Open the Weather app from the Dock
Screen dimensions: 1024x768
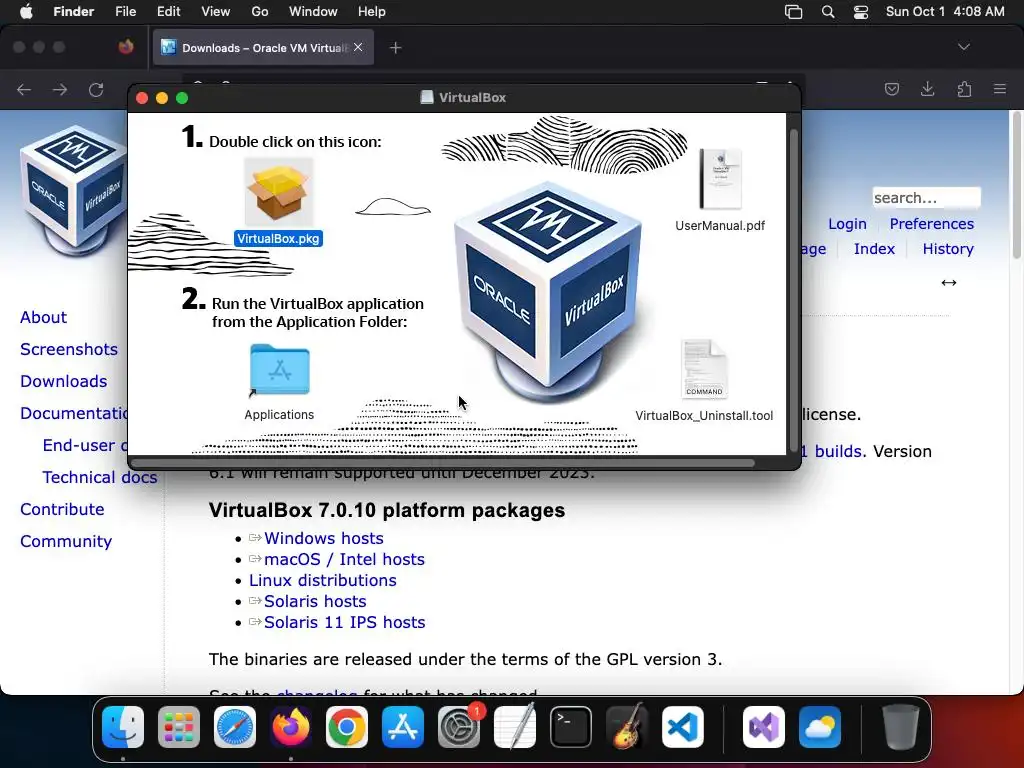click(820, 727)
